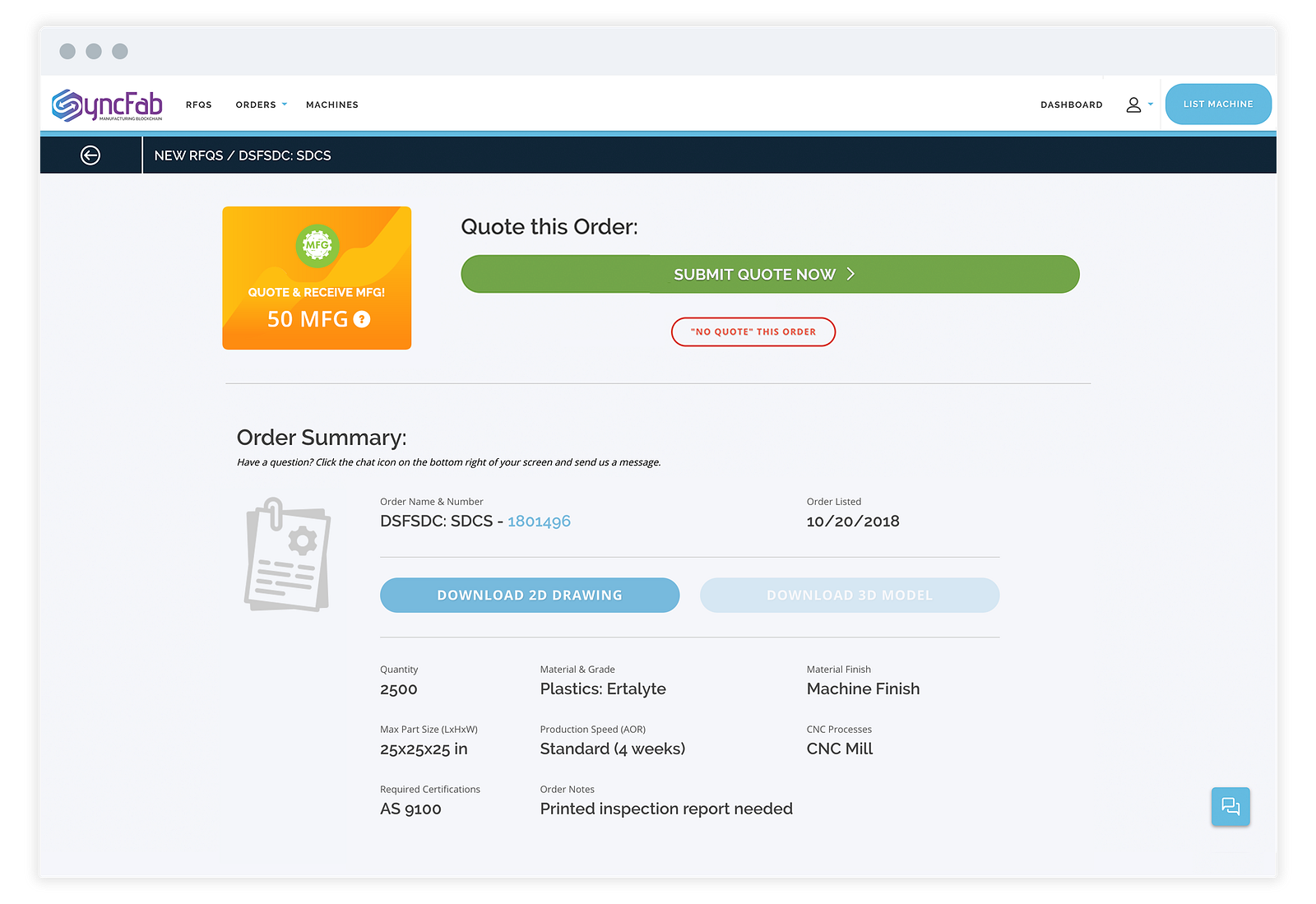Screen dimensions: 1316x904
Task: Click the DSFSDC: SDCS order name
Action: pos(436,522)
